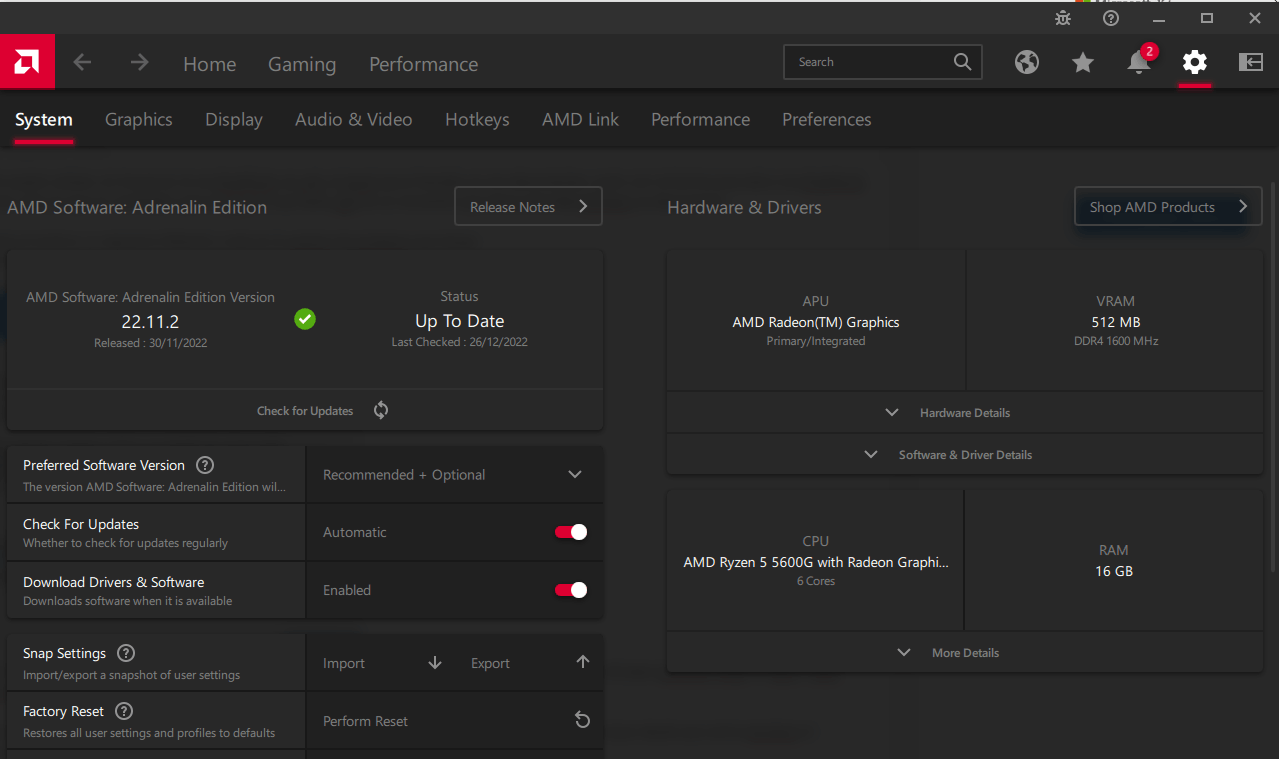This screenshot has width=1279, height=759.
Task: Open the top Performance menu
Action: [x=424, y=64]
